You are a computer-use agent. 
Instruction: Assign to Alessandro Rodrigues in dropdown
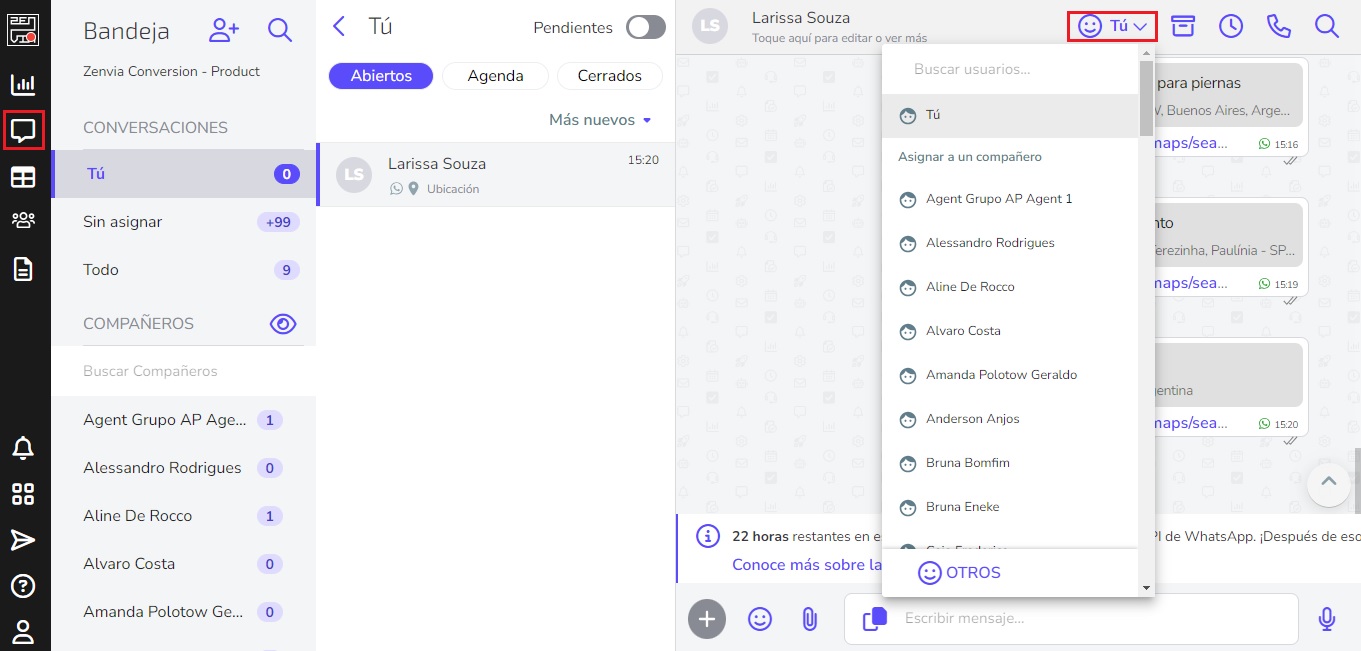pos(1010,243)
